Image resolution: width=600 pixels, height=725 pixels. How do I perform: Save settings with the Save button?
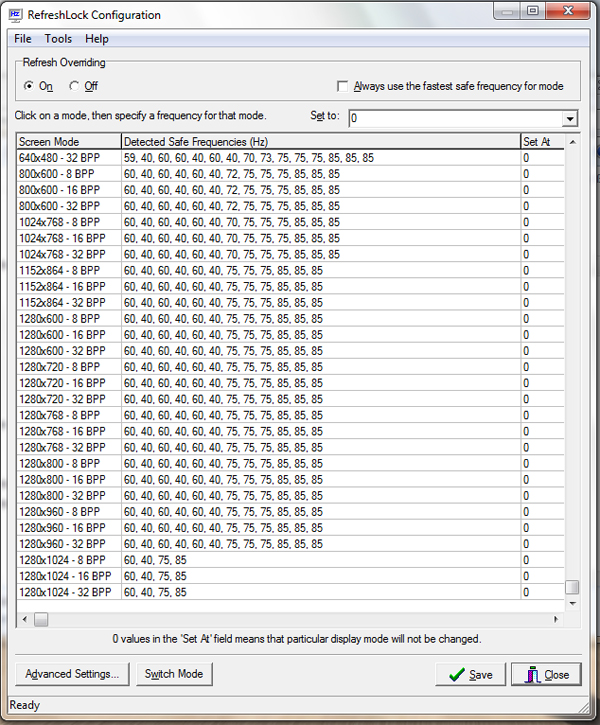[x=471, y=675]
